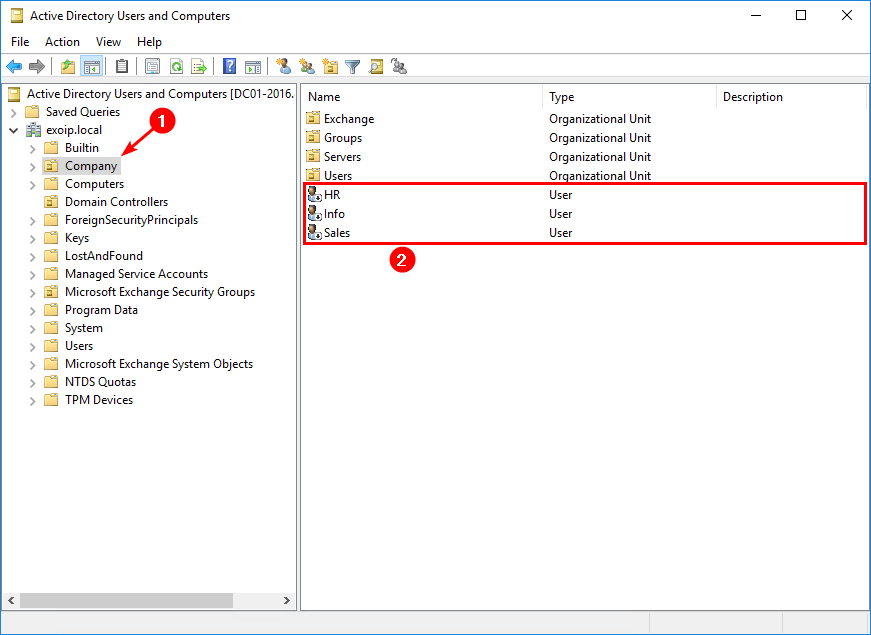Toggle the console tree pane visibility
Image resolution: width=871 pixels, height=635 pixels.
pos(91,66)
